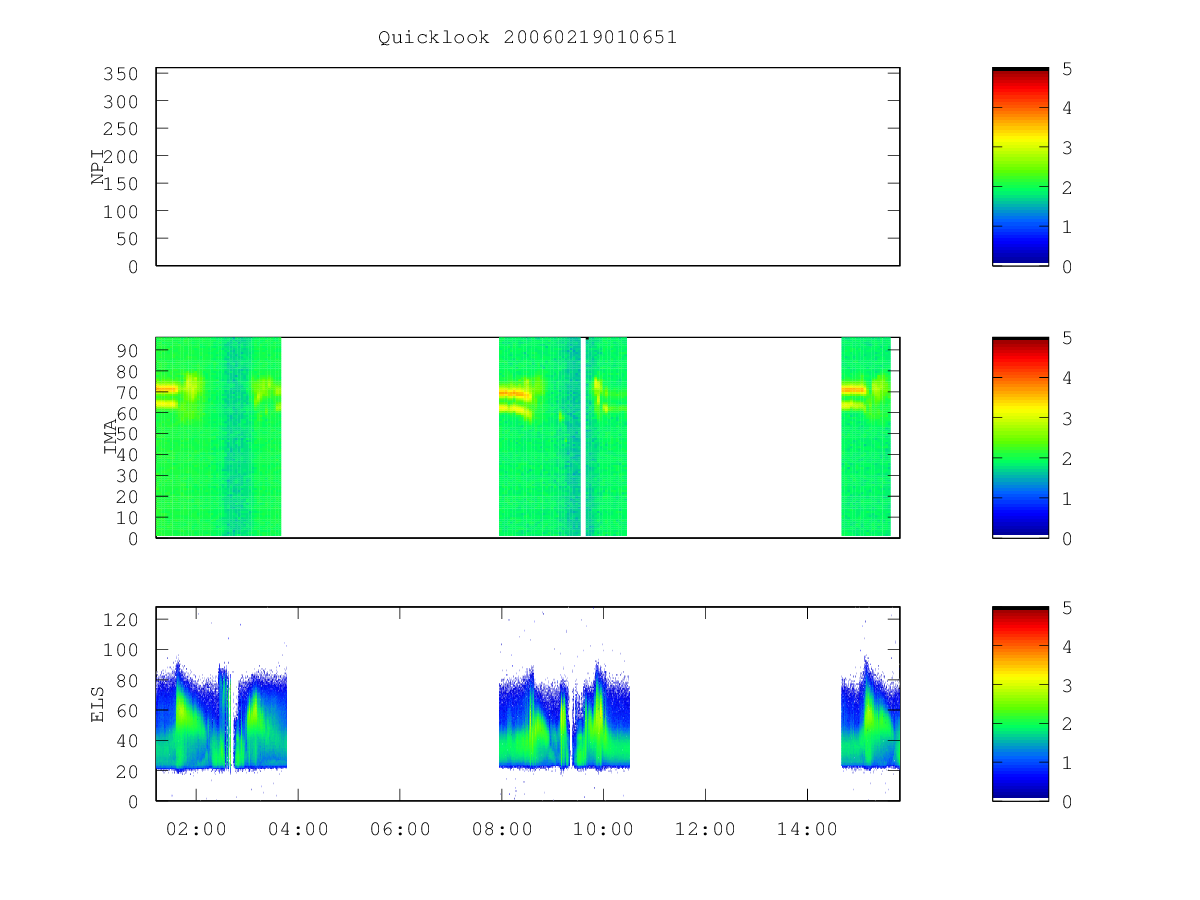This screenshot has width=1200, height=900.
Task: Click the 120 tick on ELS axis
Action: [121, 620]
